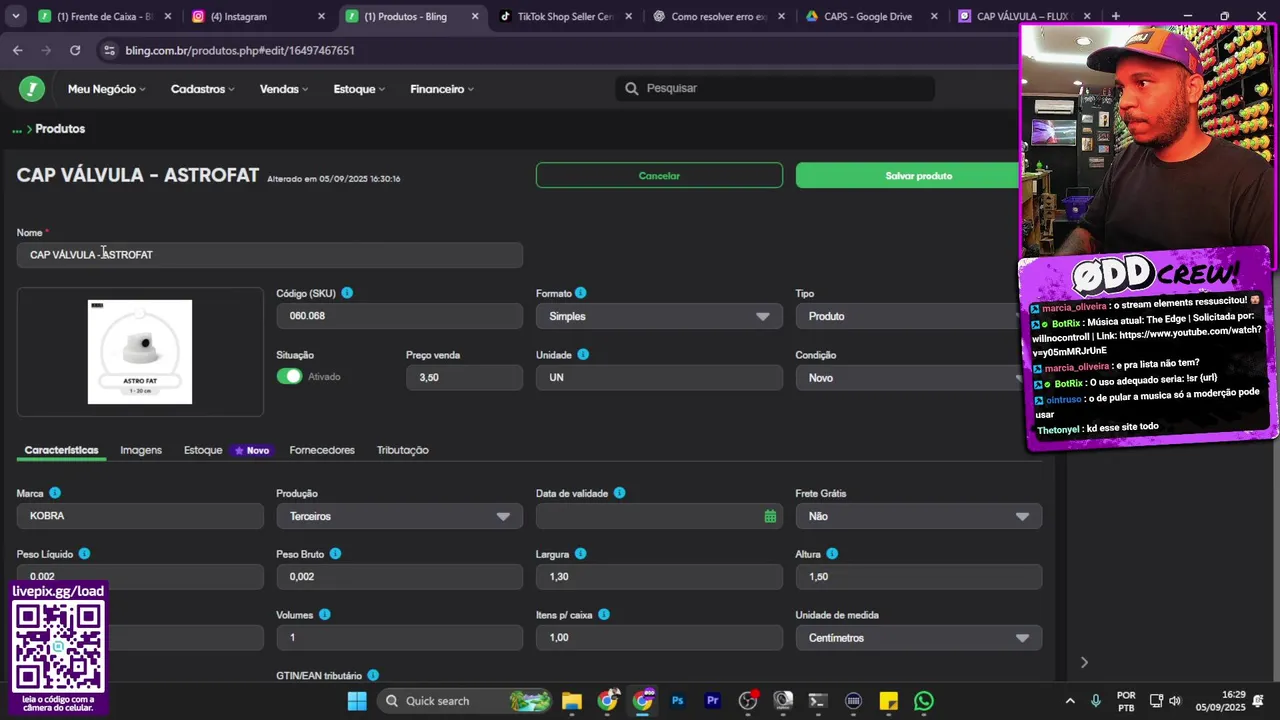Click the Preço venda field 3,50
Screen dimensions: 1280x720
464,378
